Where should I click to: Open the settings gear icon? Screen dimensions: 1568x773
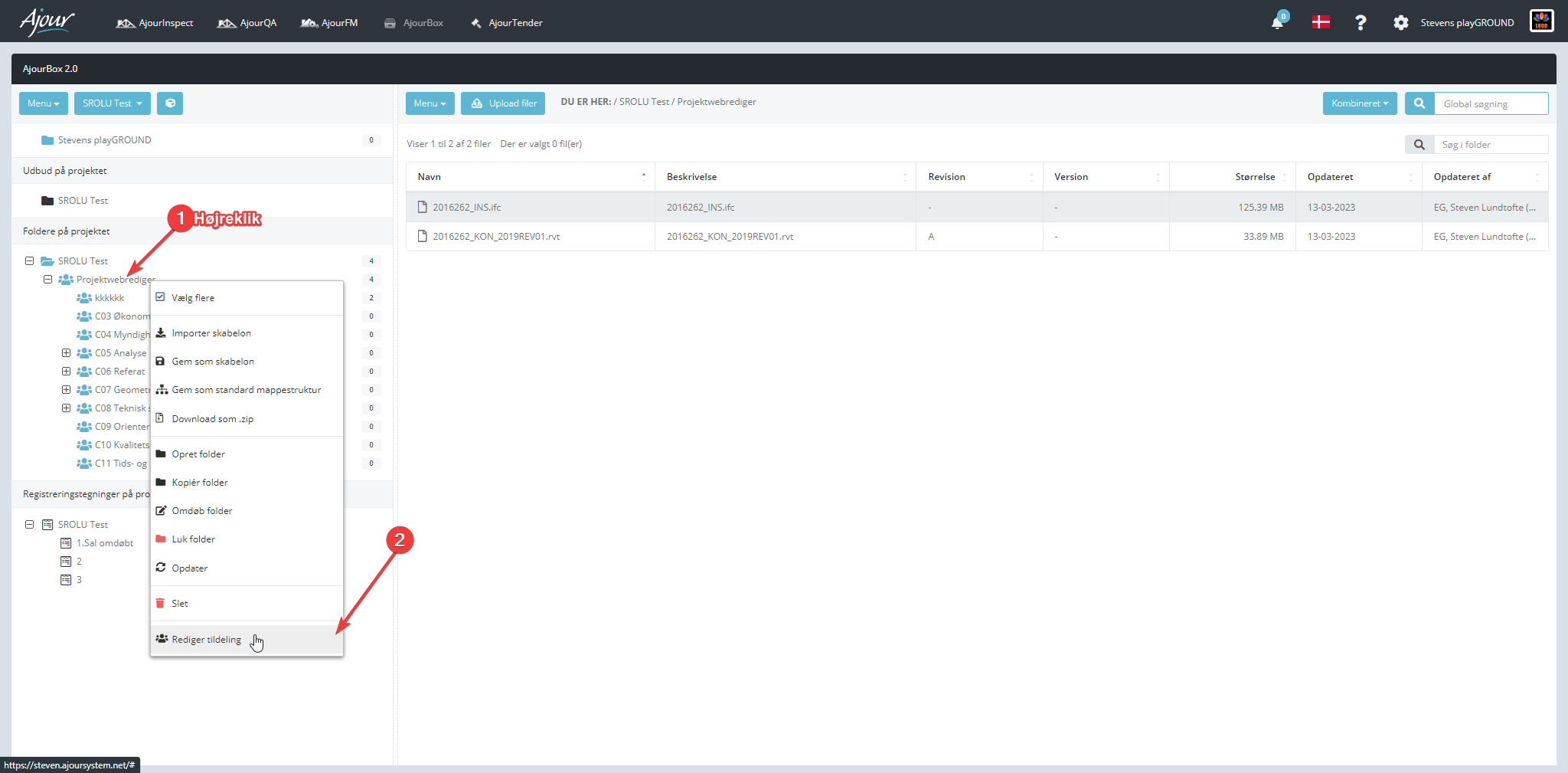[1400, 23]
